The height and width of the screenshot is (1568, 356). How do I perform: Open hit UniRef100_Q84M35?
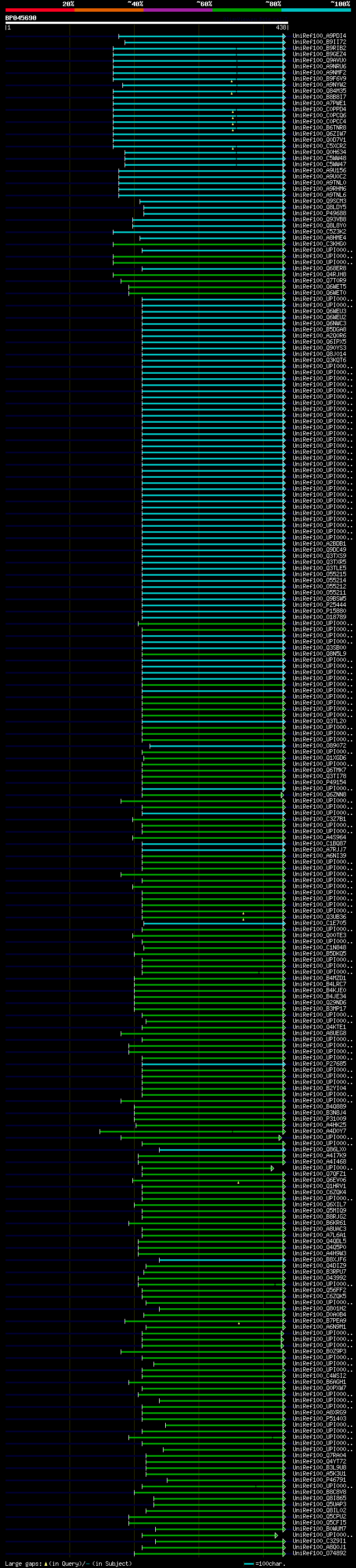(319, 91)
